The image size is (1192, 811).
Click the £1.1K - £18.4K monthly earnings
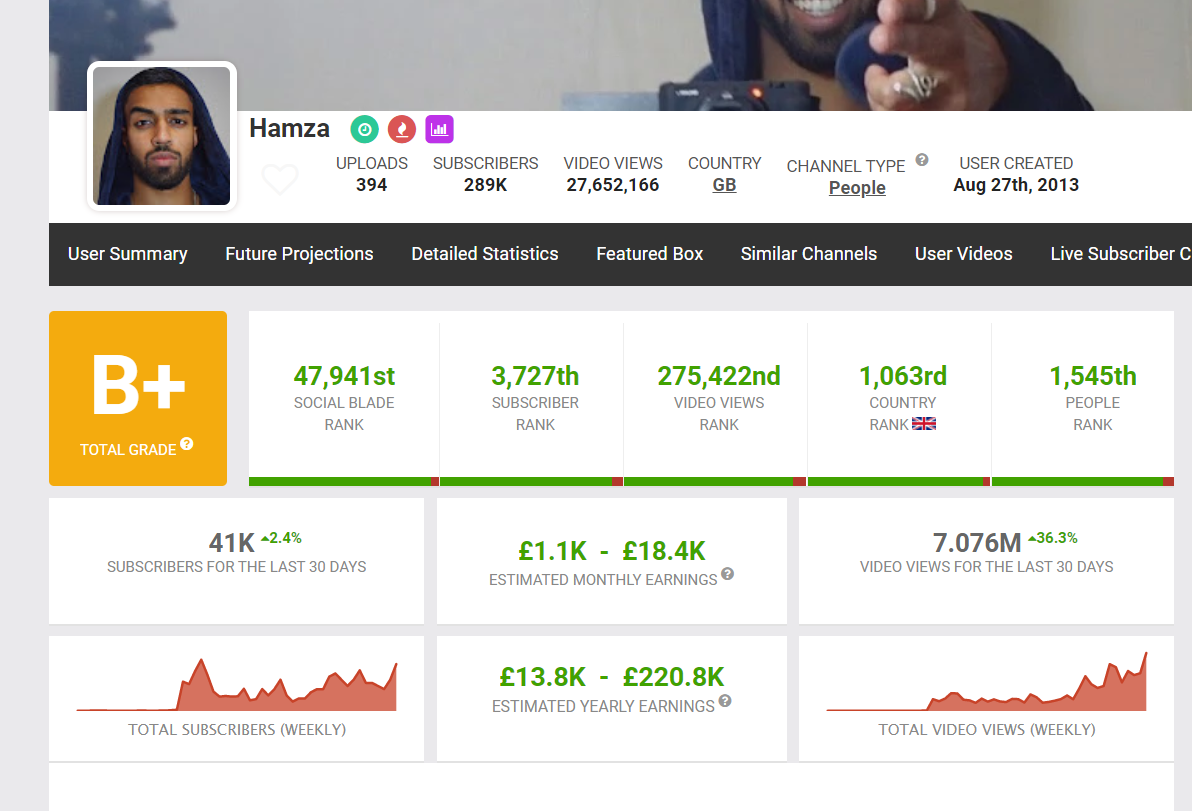(x=612, y=551)
